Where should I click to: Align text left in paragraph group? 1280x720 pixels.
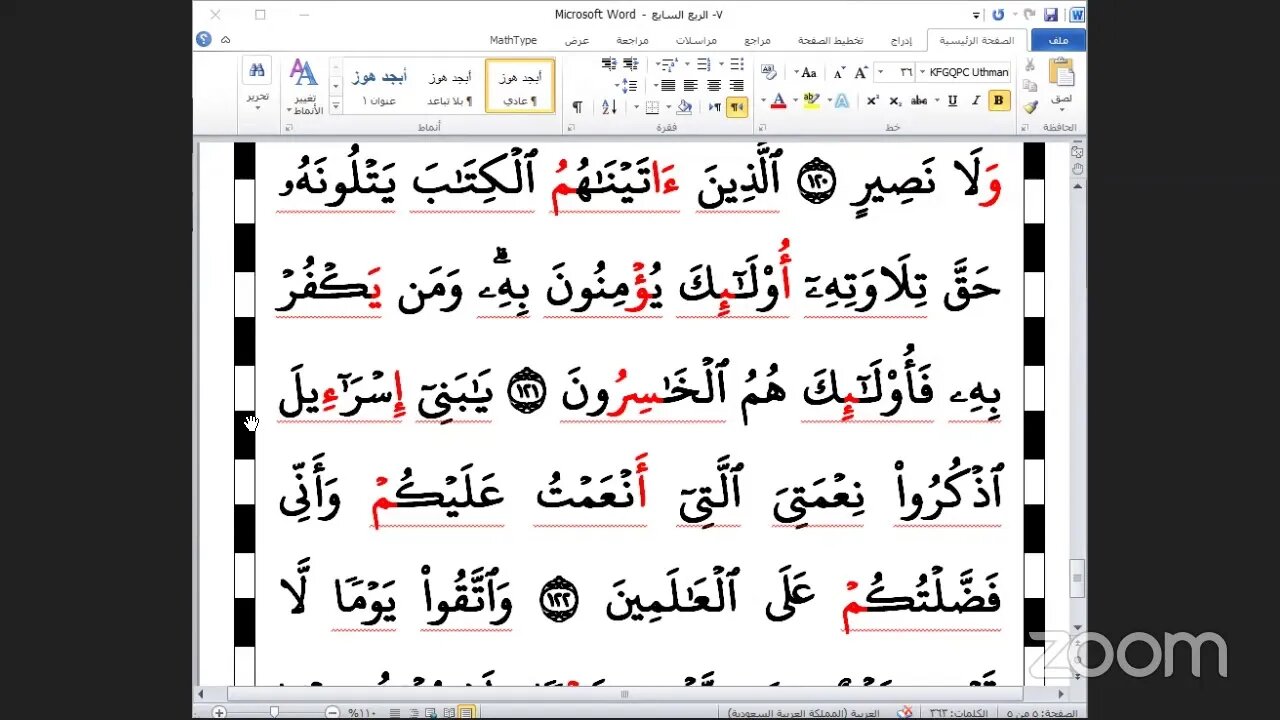pyautogui.click(x=690, y=85)
